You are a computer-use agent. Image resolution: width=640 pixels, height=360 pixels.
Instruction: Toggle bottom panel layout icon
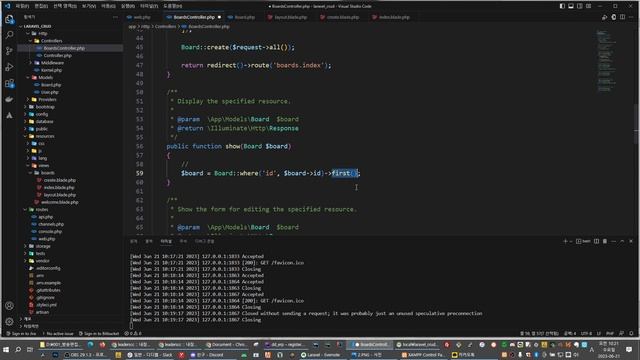tap(571, 6)
